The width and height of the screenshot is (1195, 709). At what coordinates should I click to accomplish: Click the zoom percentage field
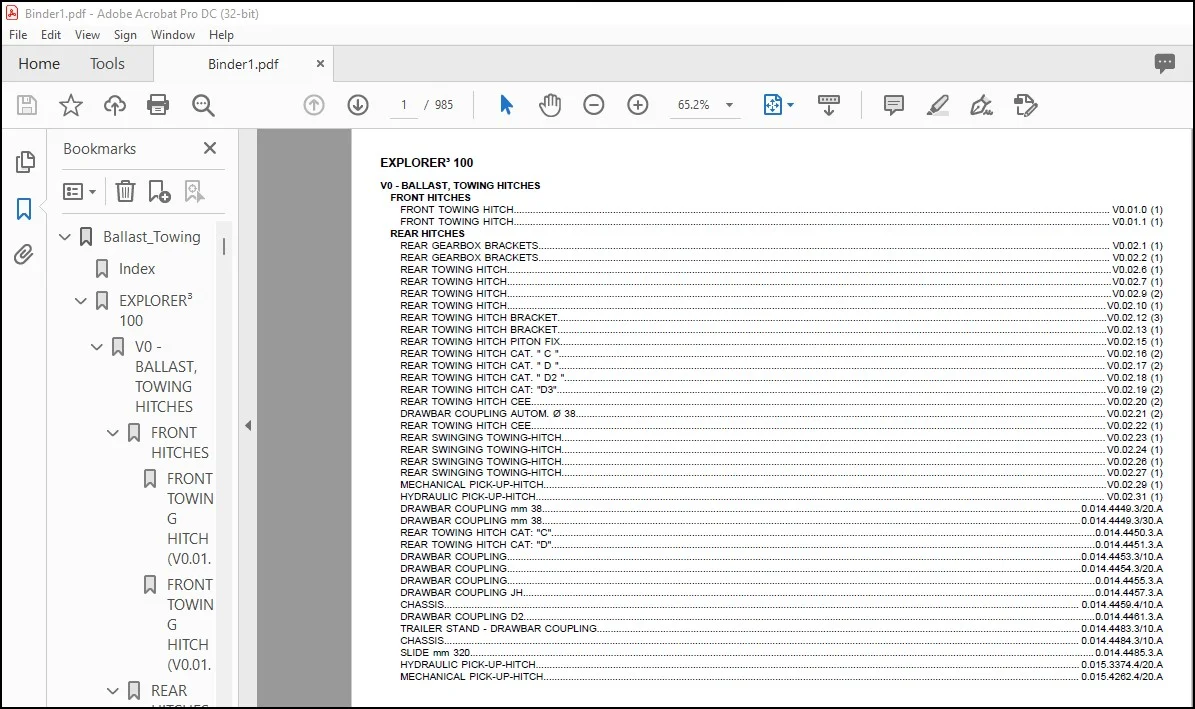coord(694,105)
